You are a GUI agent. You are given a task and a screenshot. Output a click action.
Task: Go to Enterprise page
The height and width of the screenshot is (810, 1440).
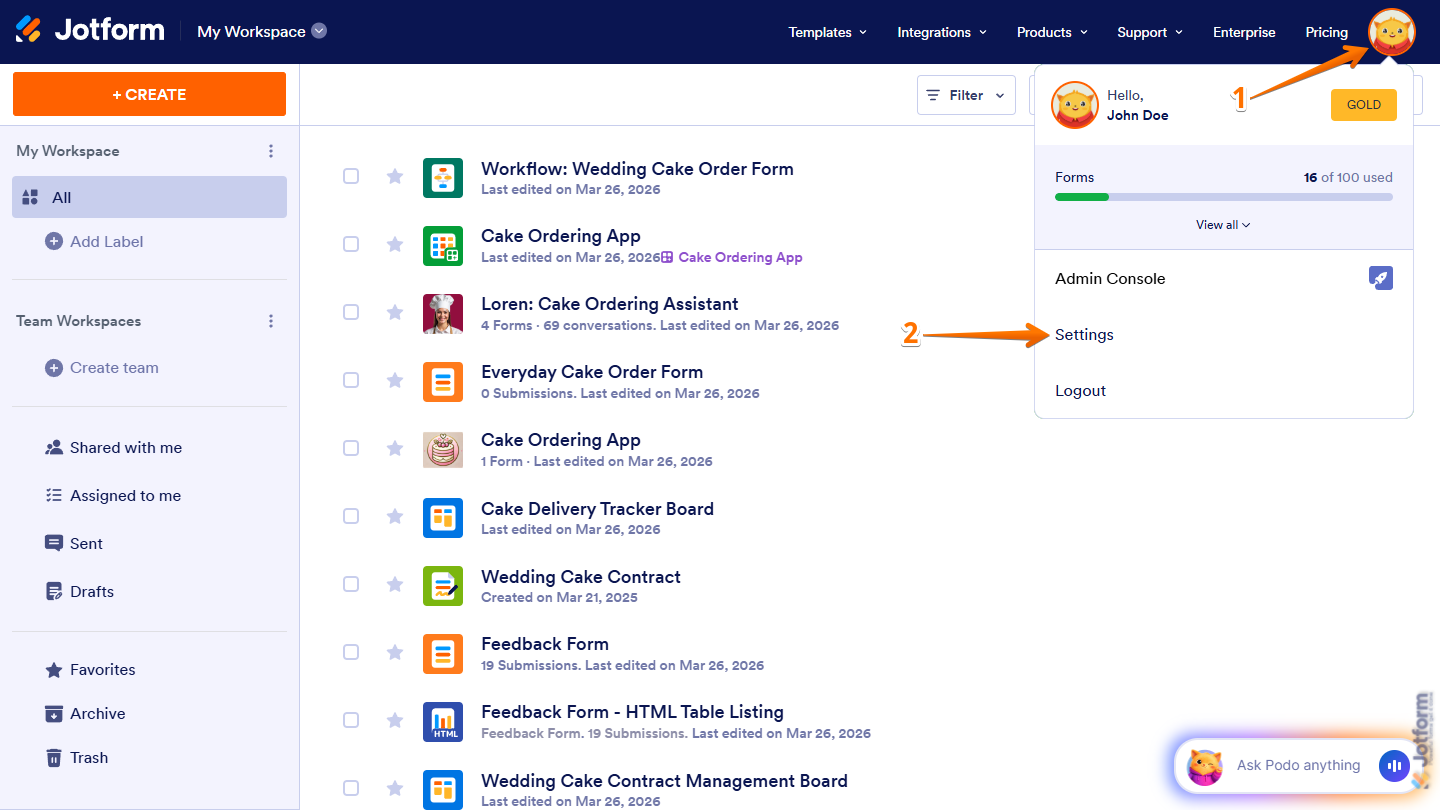point(1244,32)
